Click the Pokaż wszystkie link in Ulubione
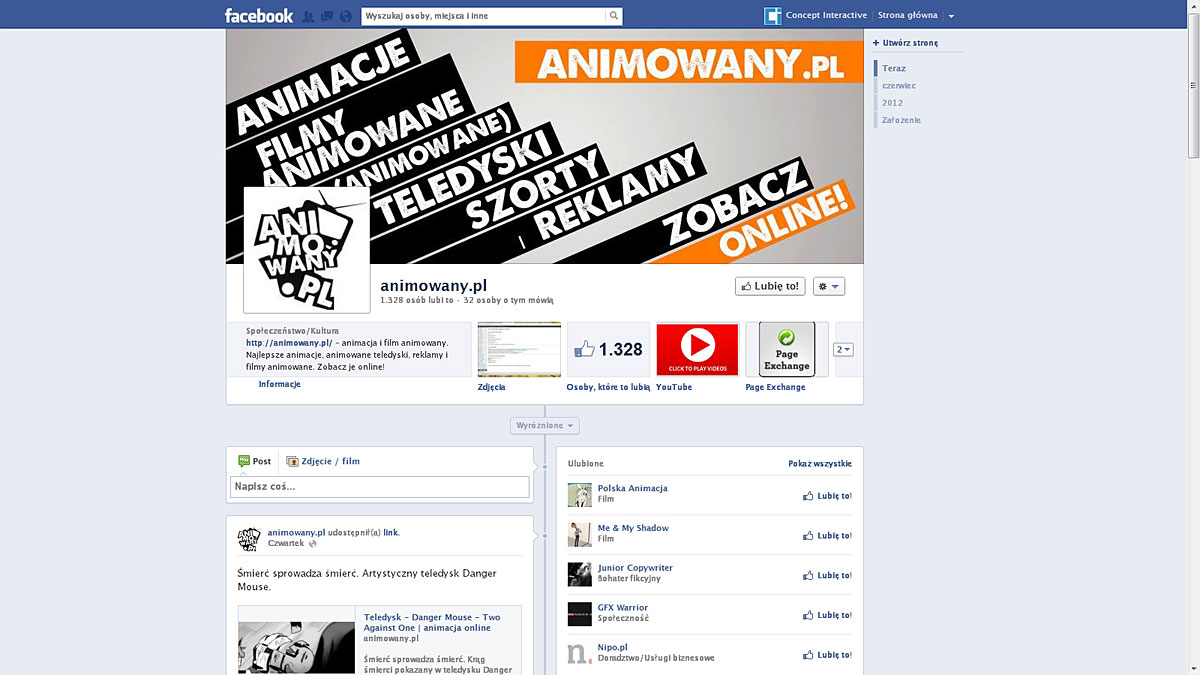This screenshot has width=1200, height=675. click(820, 463)
